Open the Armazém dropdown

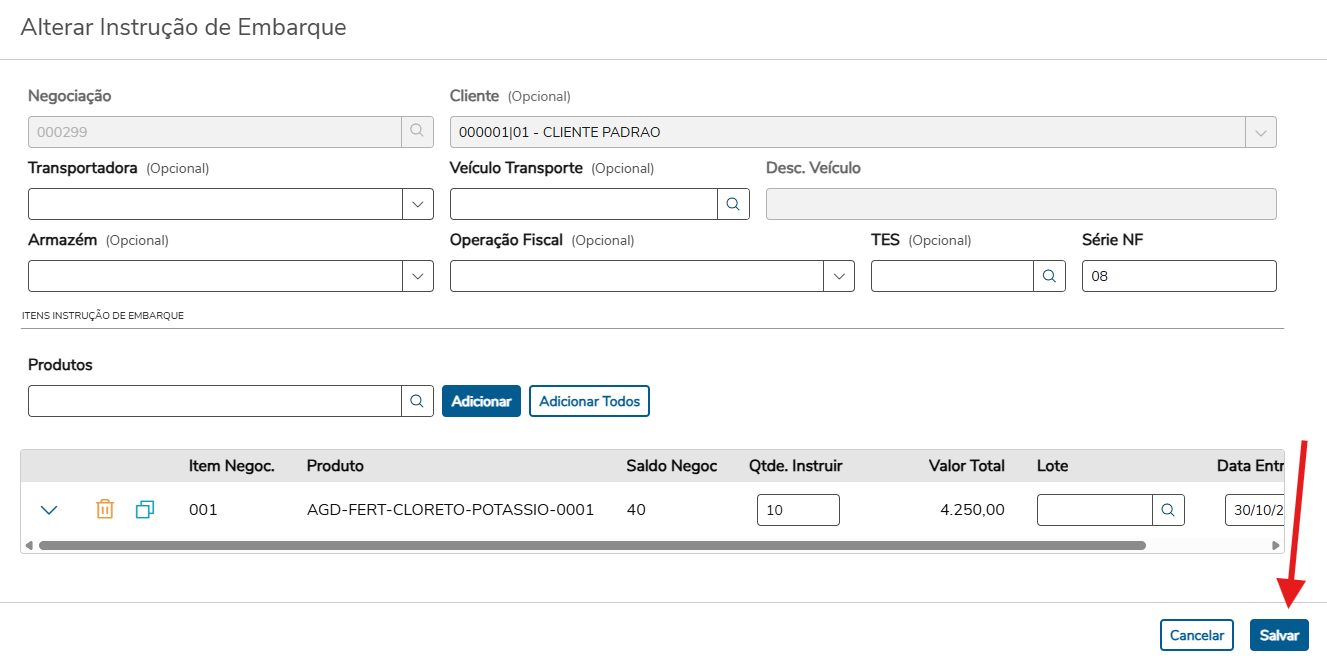click(x=417, y=276)
